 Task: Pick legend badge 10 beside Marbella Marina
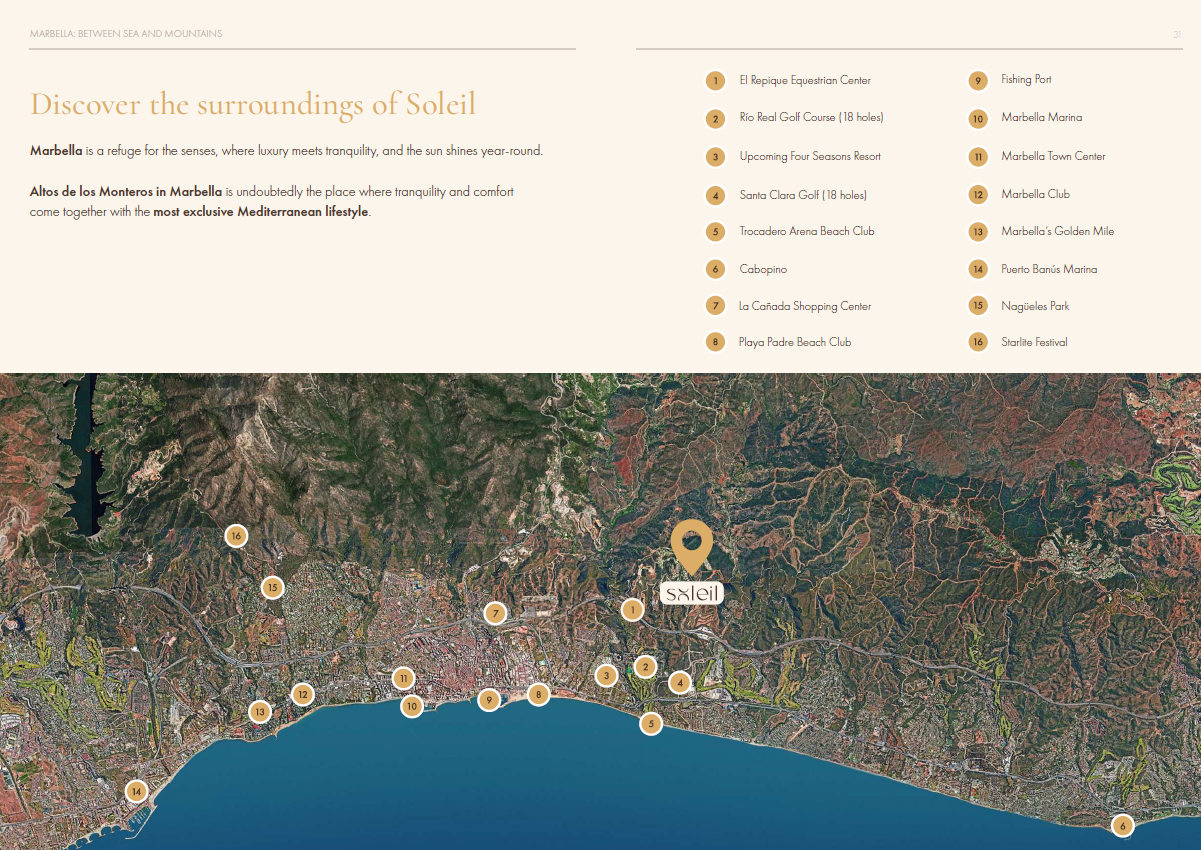click(x=978, y=119)
